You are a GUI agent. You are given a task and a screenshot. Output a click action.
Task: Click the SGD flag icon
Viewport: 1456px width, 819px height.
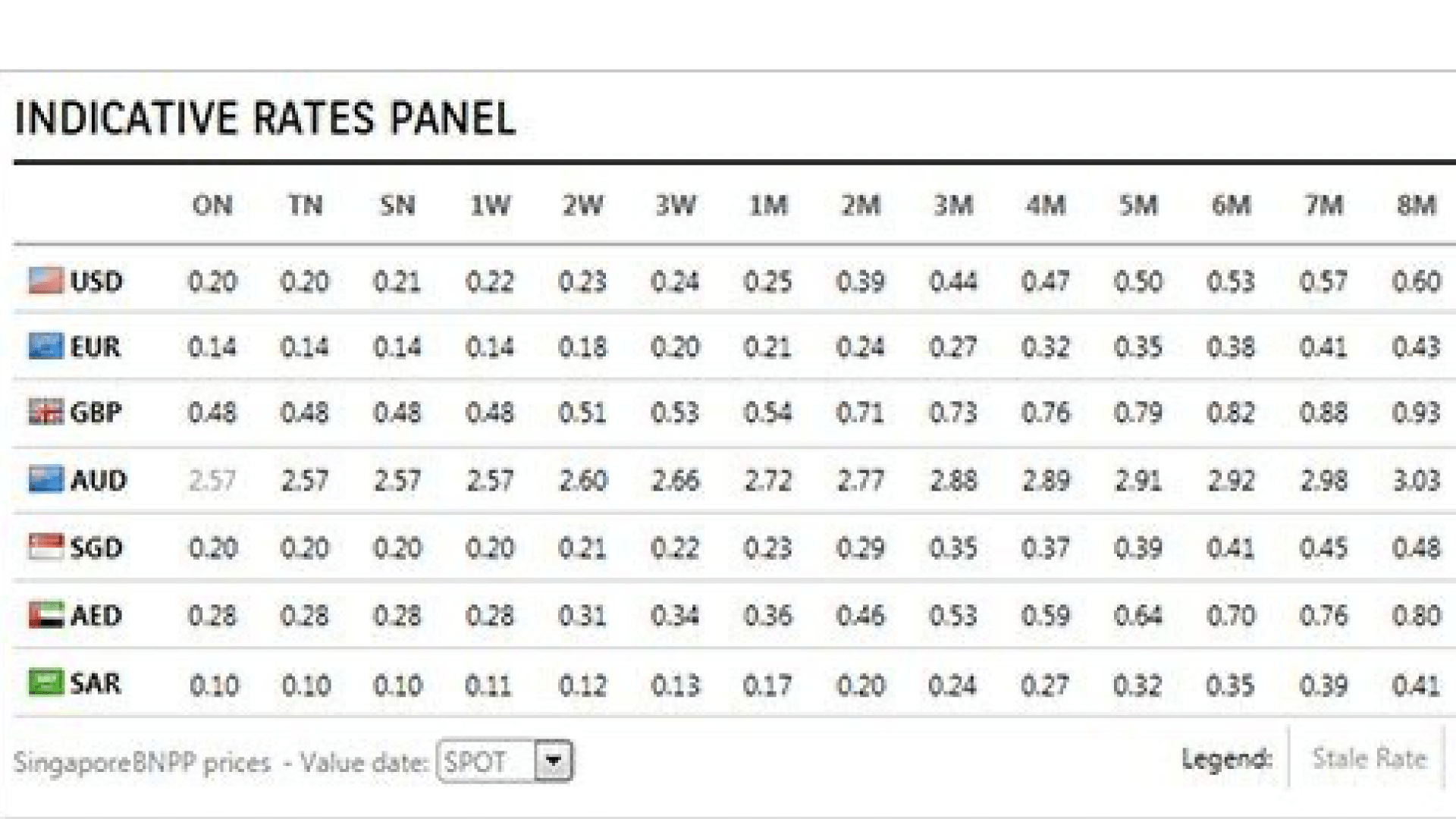(45, 548)
